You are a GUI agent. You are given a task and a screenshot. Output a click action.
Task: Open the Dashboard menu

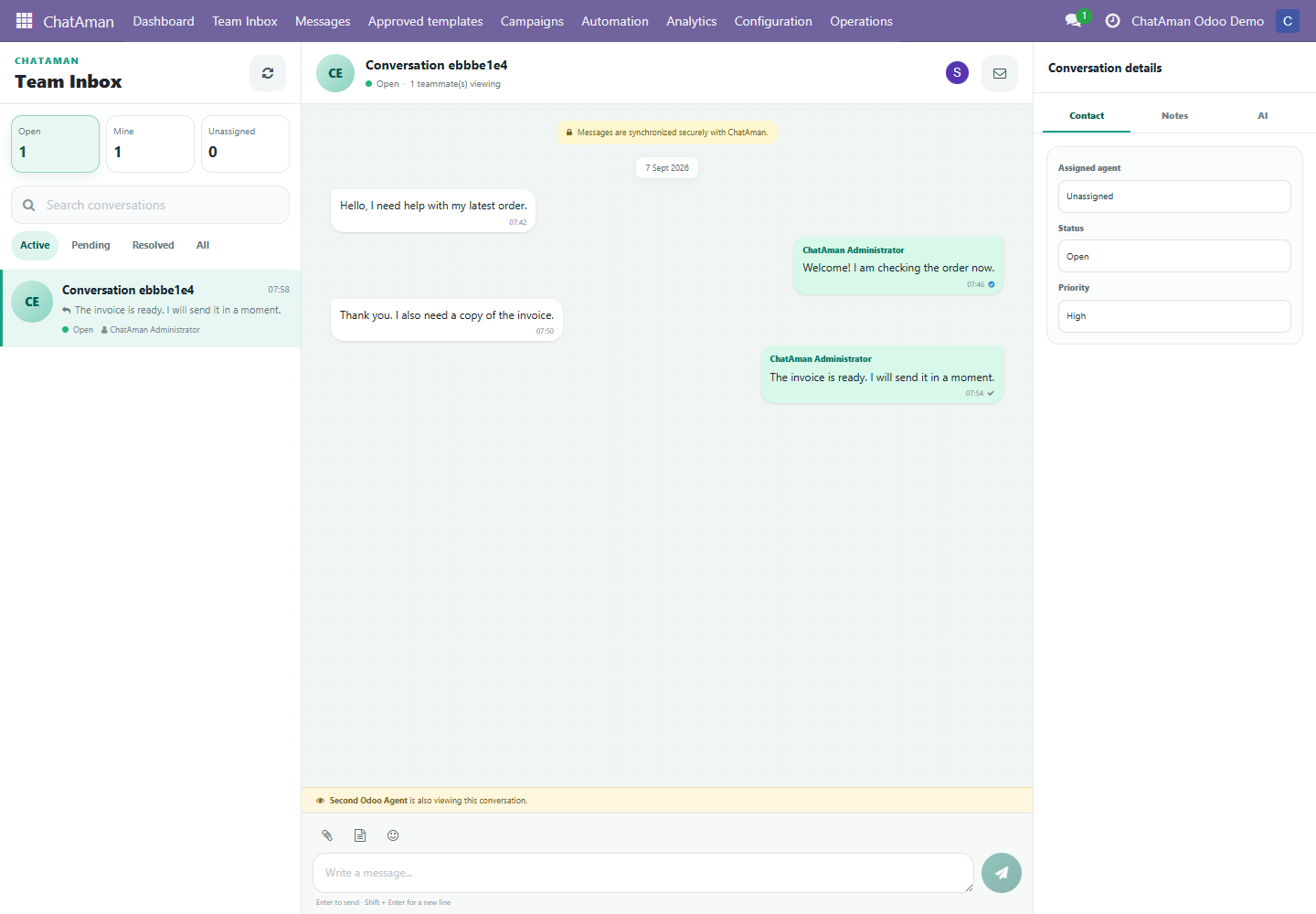coord(164,21)
